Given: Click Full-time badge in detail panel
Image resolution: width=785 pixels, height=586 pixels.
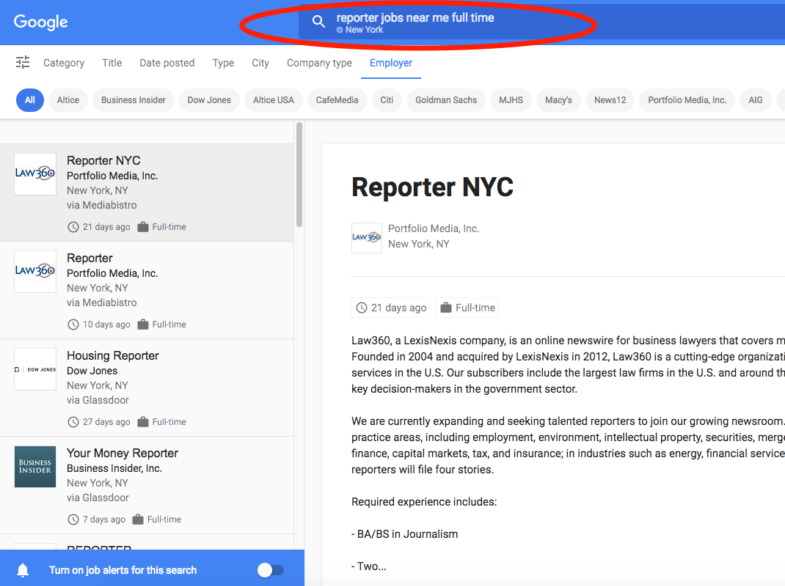Looking at the screenshot, I should click(x=468, y=308).
